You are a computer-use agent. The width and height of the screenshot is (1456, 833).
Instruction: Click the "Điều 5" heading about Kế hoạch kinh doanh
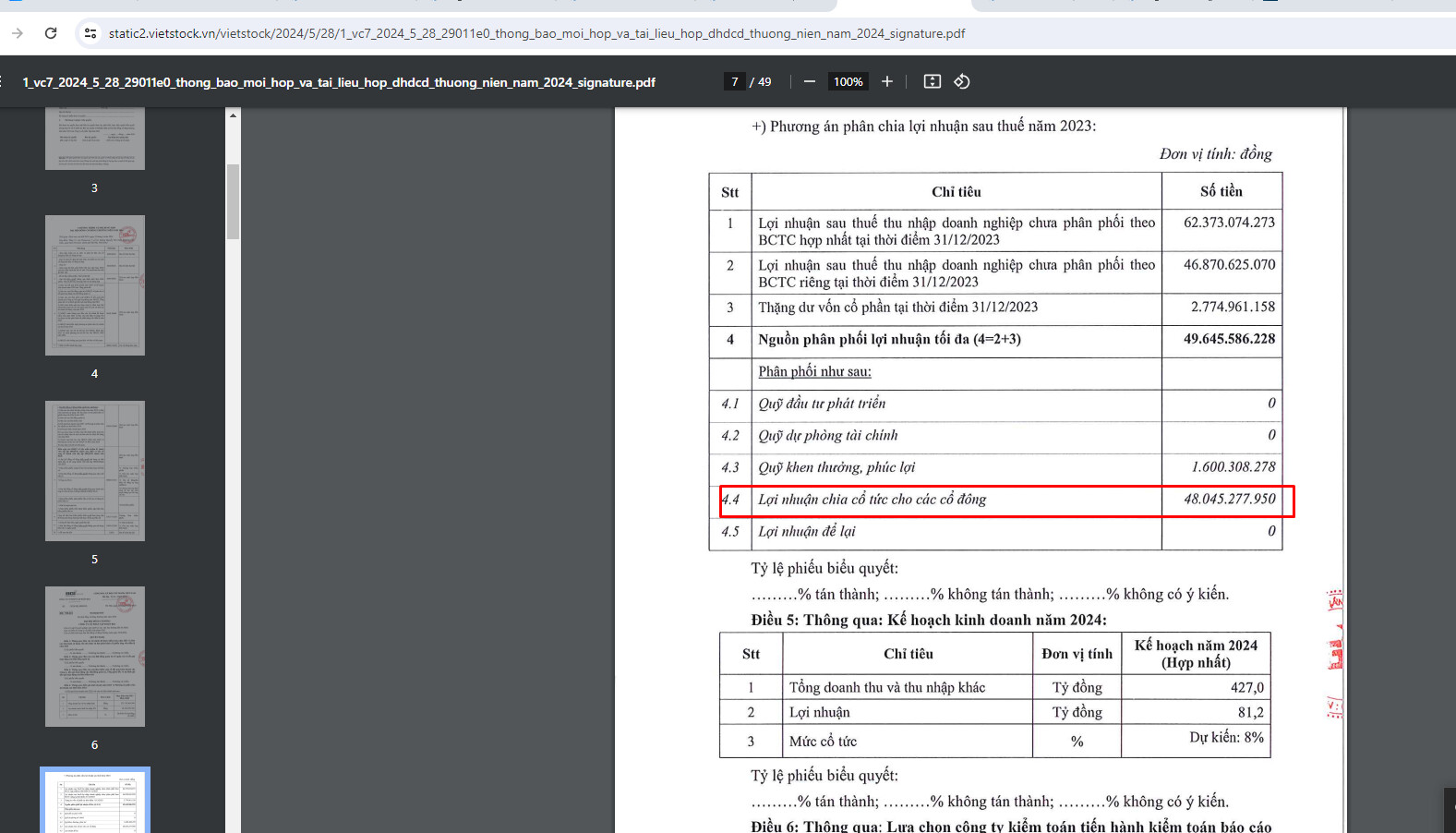click(x=929, y=620)
